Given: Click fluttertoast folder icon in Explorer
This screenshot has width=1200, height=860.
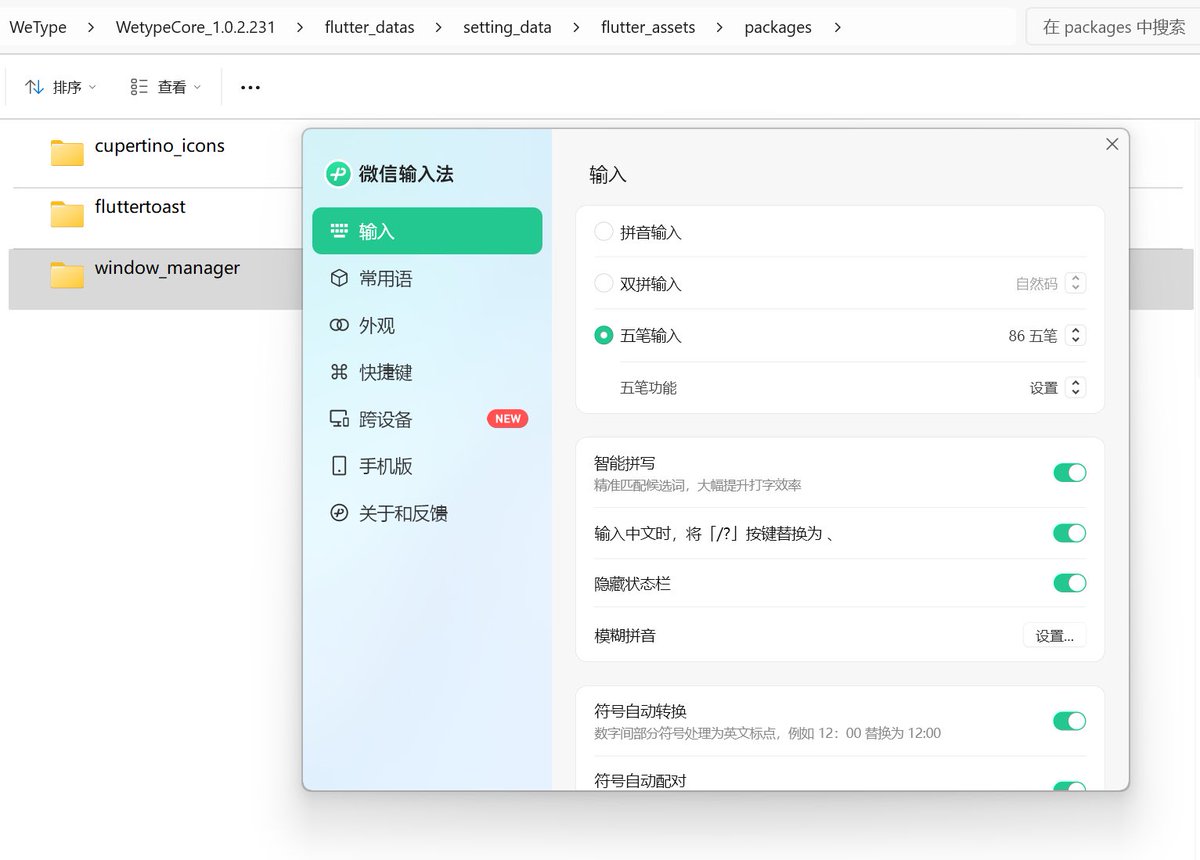Looking at the screenshot, I should point(67,213).
